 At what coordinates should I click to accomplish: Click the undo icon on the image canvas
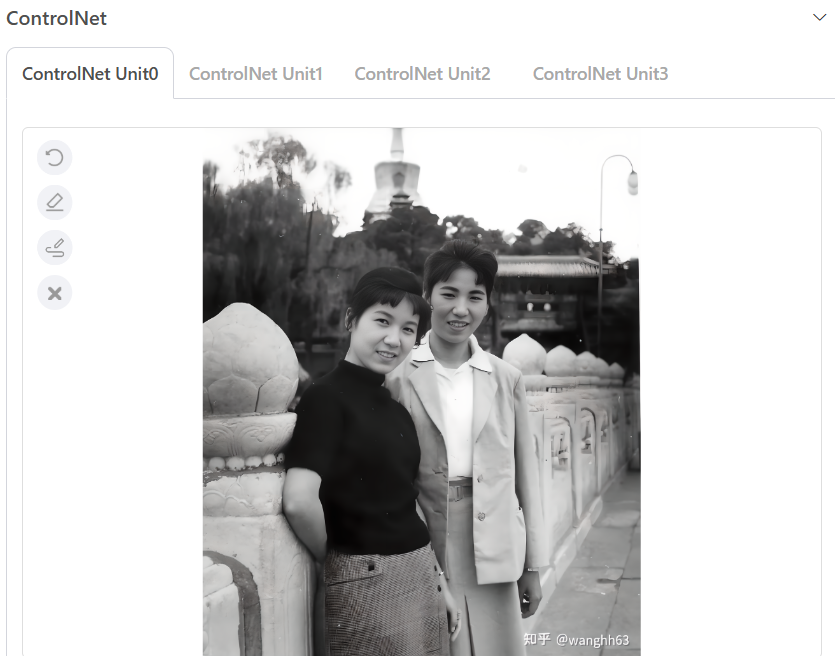54,158
